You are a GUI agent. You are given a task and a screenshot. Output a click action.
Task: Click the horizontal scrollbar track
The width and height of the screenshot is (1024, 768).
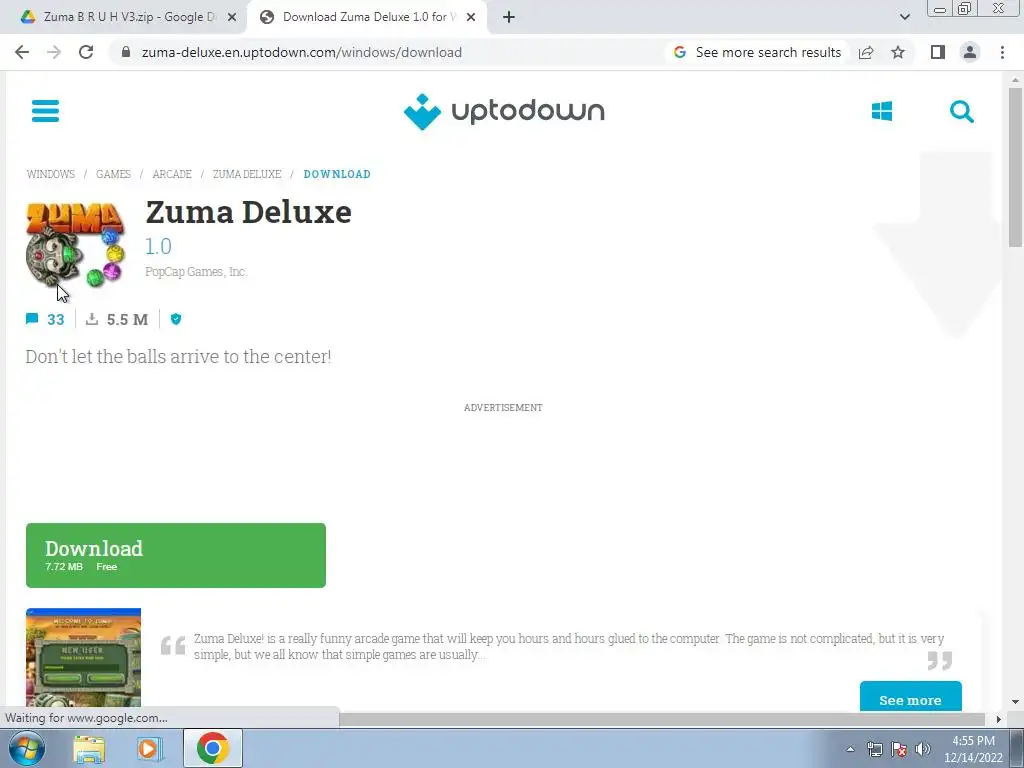pos(662,719)
